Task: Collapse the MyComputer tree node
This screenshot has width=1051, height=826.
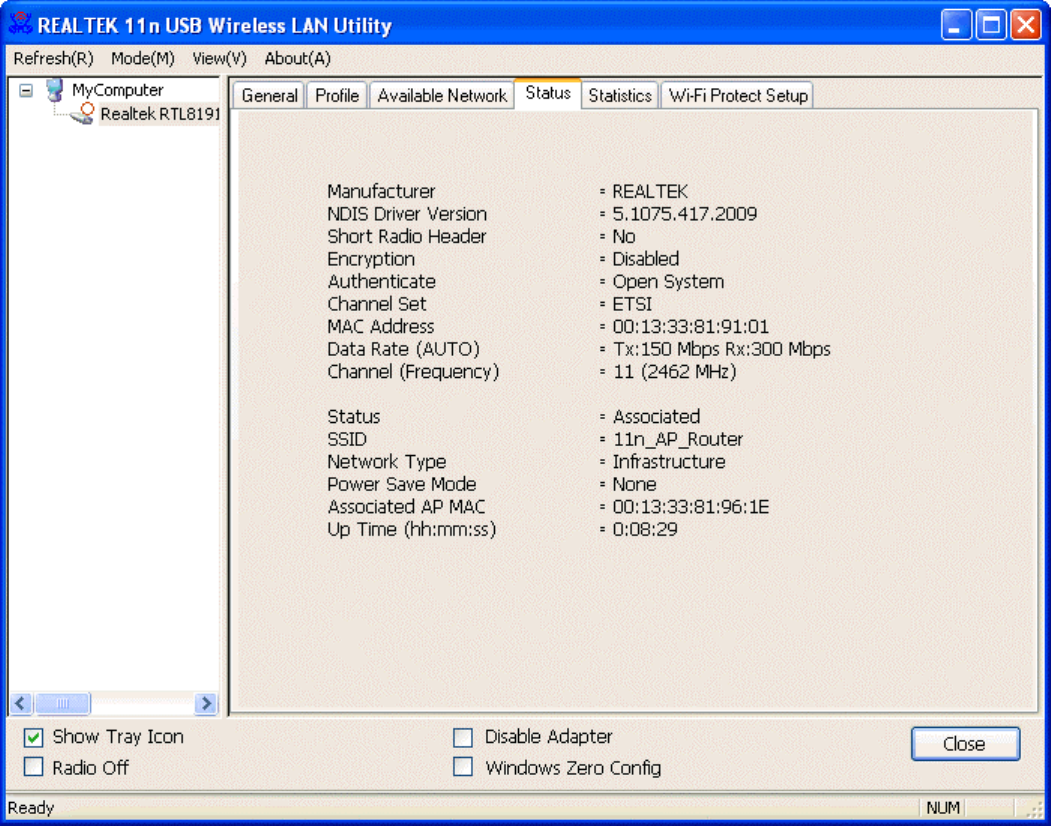Action: 26,90
